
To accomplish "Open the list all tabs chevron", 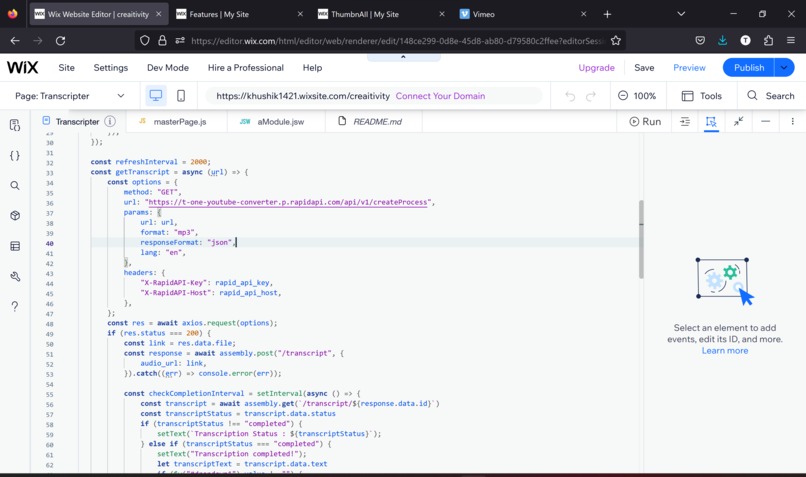I will pos(681,14).
